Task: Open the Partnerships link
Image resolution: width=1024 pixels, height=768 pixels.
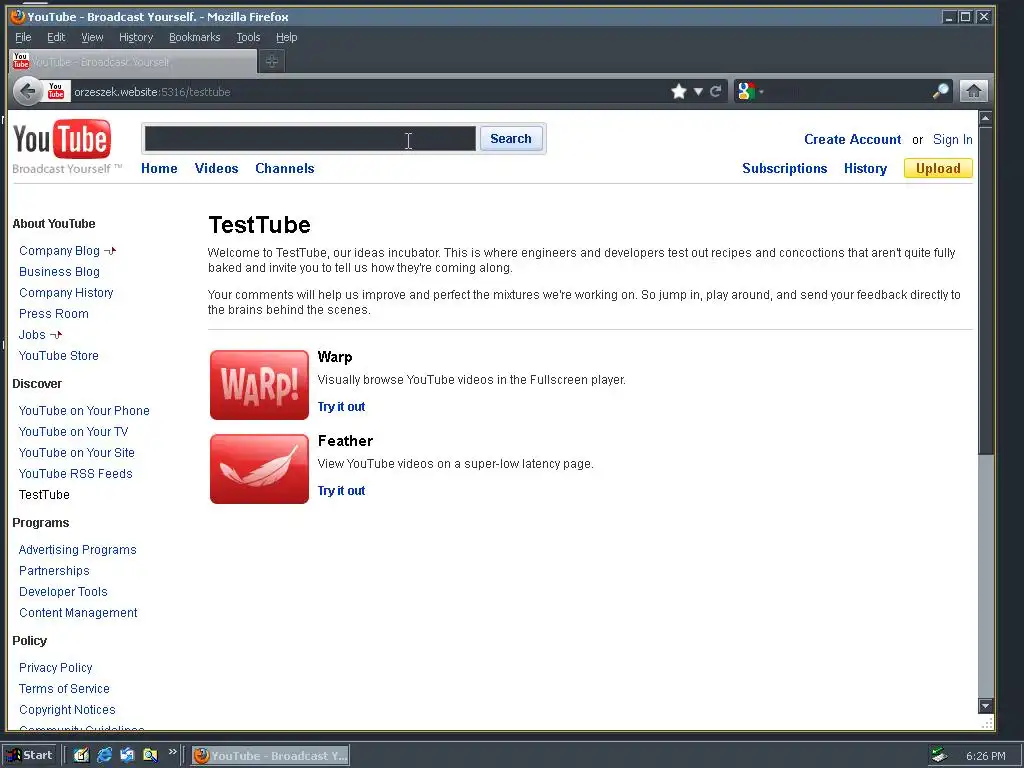Action: tap(54, 570)
